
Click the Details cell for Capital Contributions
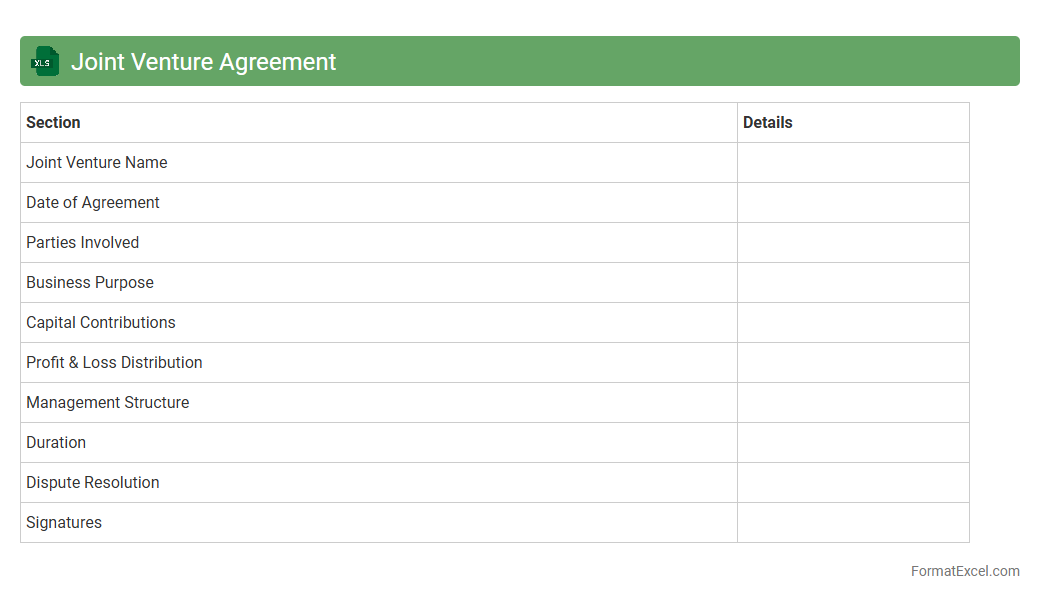(x=853, y=322)
